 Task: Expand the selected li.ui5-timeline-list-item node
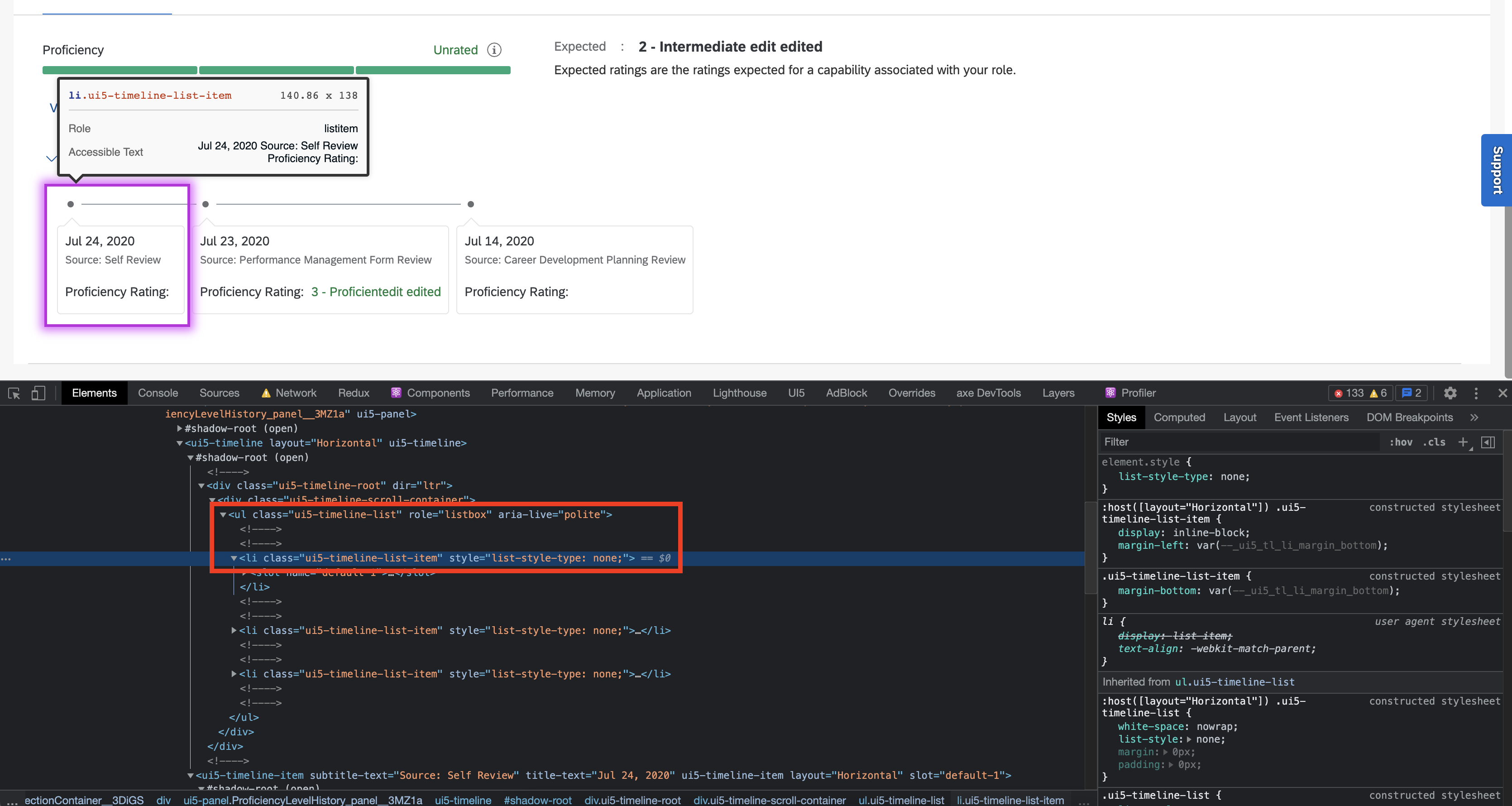[x=234, y=558]
